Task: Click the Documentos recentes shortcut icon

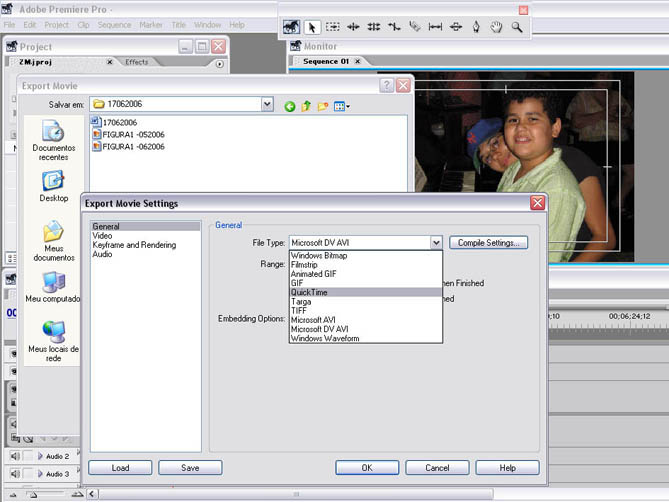Action: 53,131
